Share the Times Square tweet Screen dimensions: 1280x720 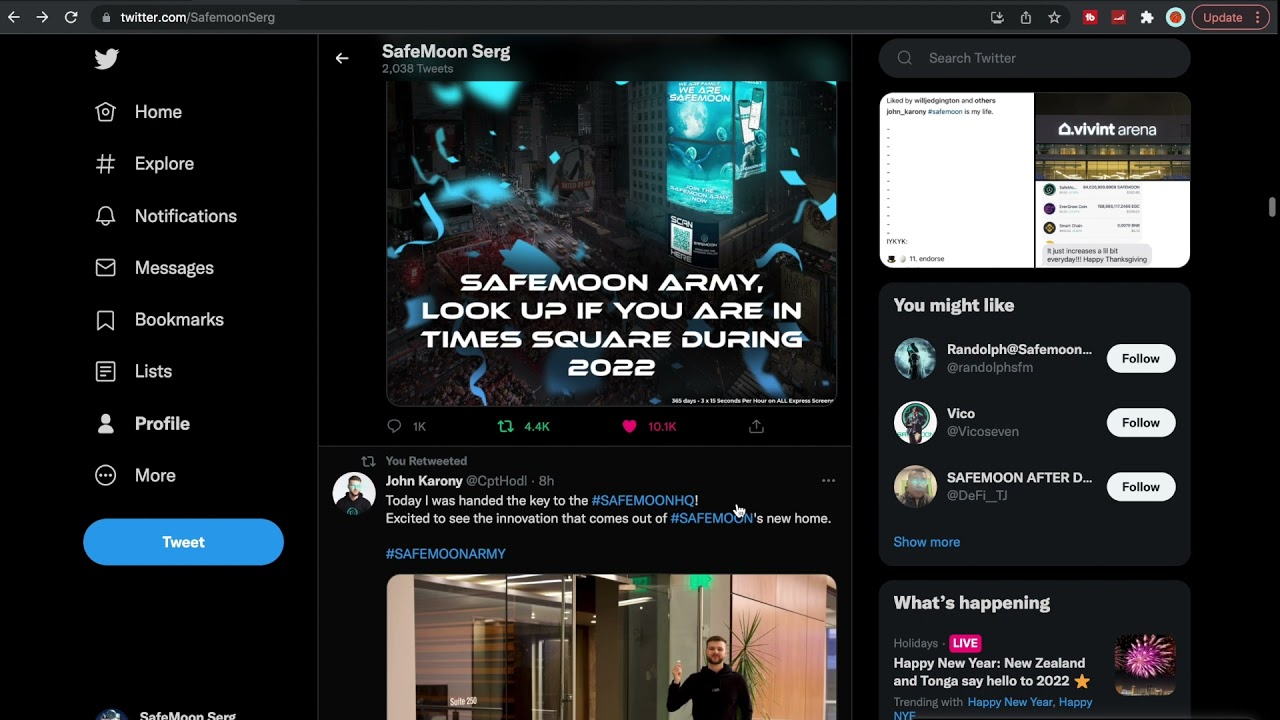(x=756, y=426)
